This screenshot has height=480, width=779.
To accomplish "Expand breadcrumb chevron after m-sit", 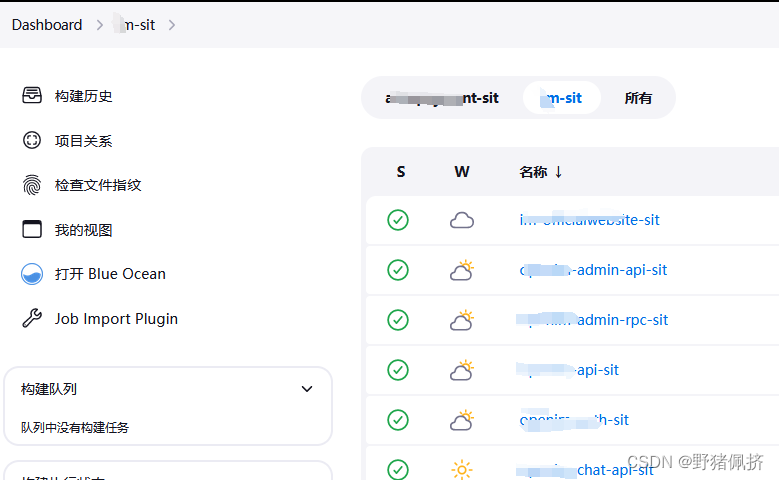I will click(172, 25).
